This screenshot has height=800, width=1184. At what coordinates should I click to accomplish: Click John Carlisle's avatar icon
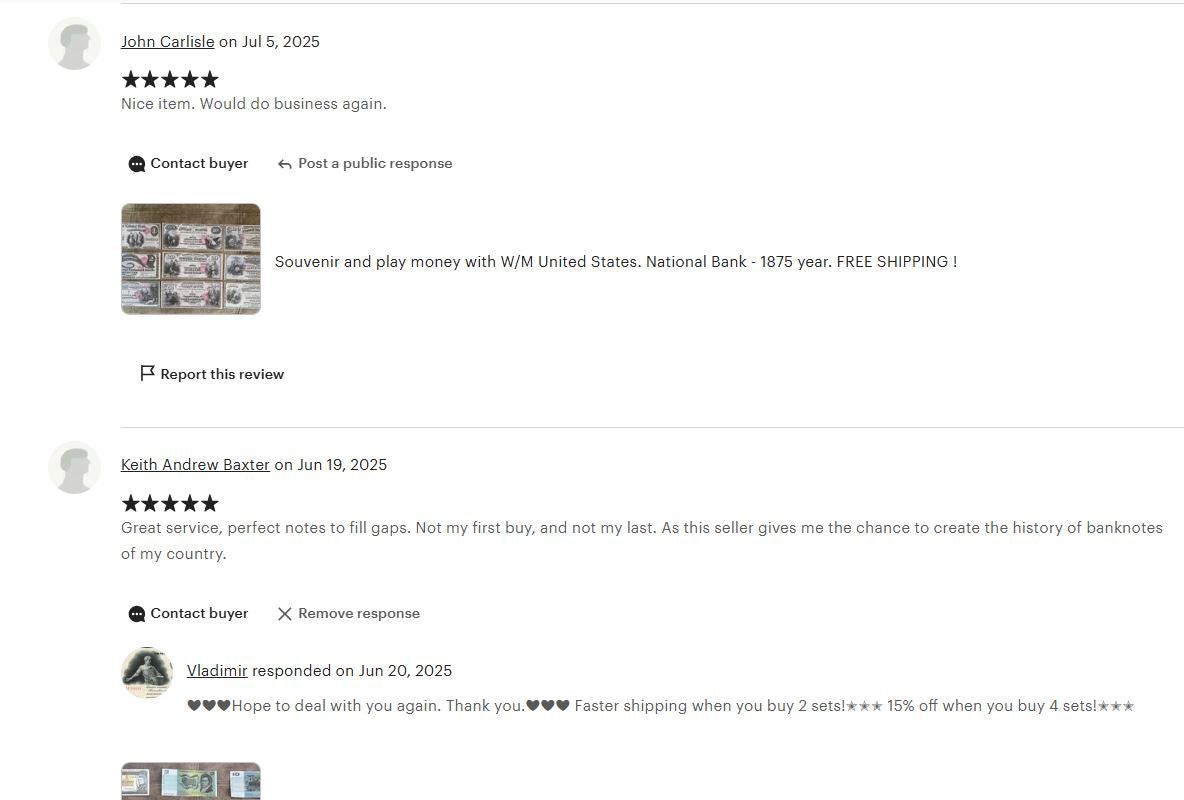74,44
